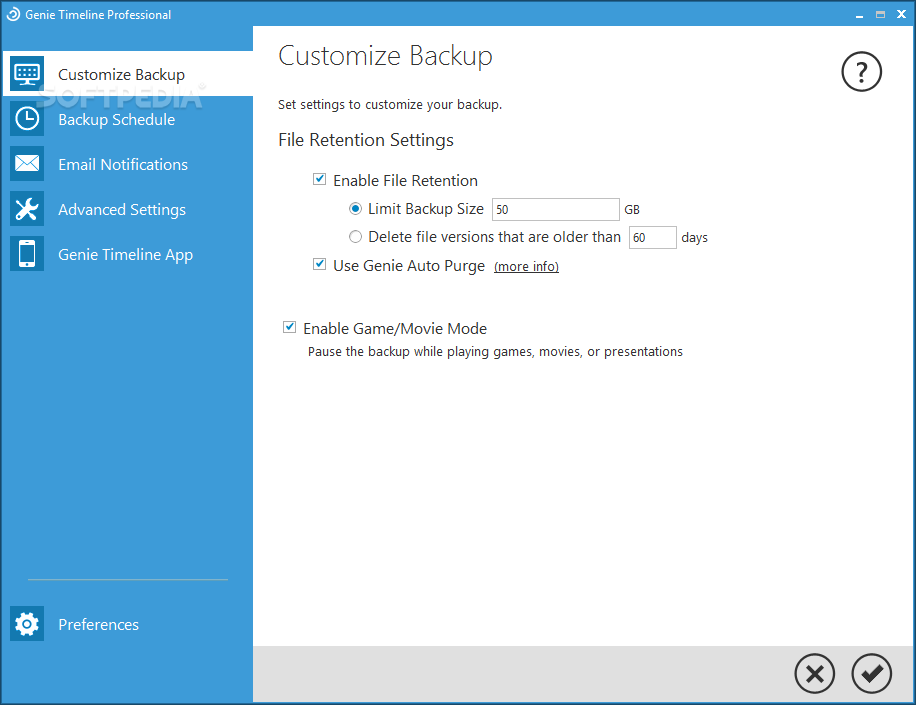Open the (more info) link
This screenshot has width=916, height=705.
(526, 266)
